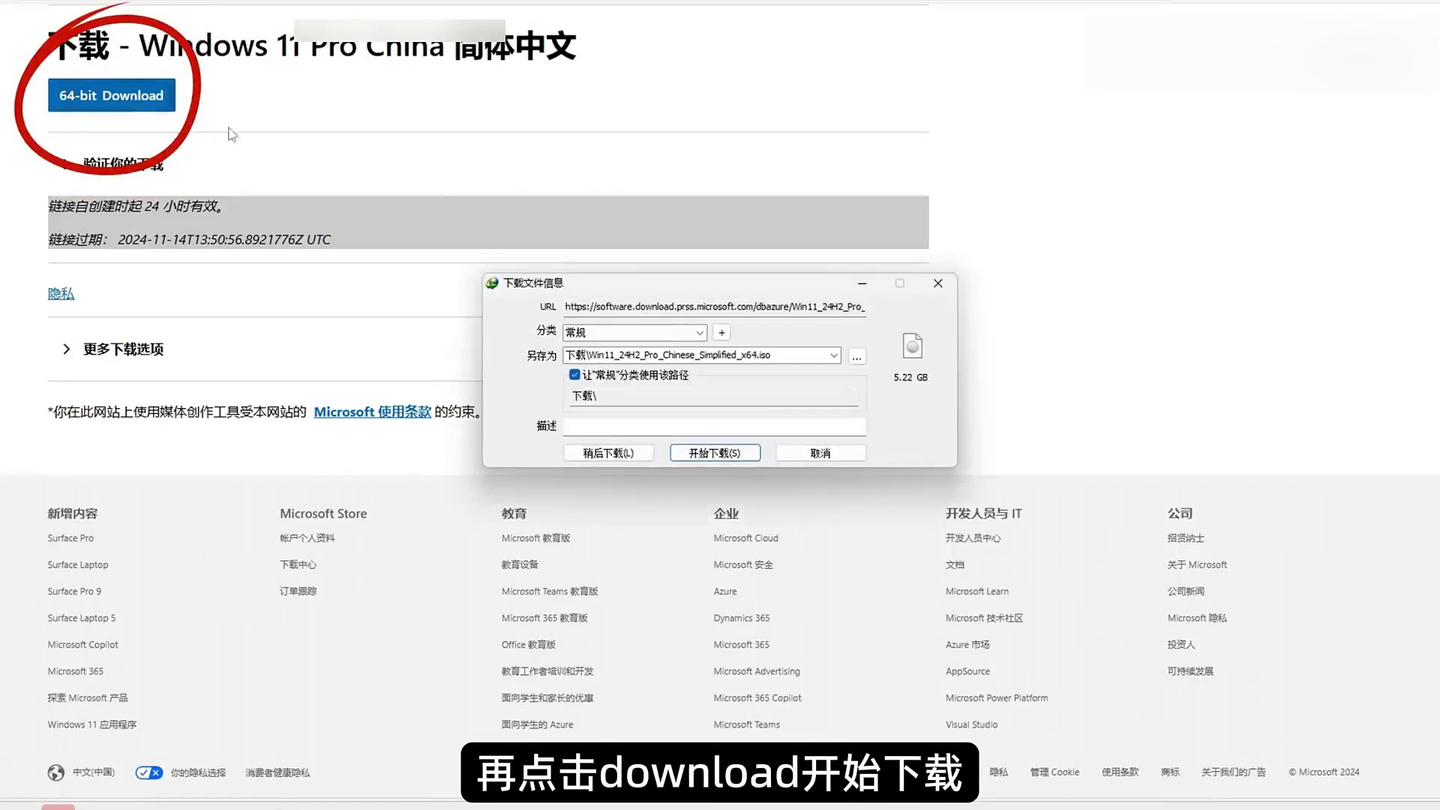Open 使用条款 link in the footer bar
Screen dimensions: 1440x810
click(x=1120, y=772)
